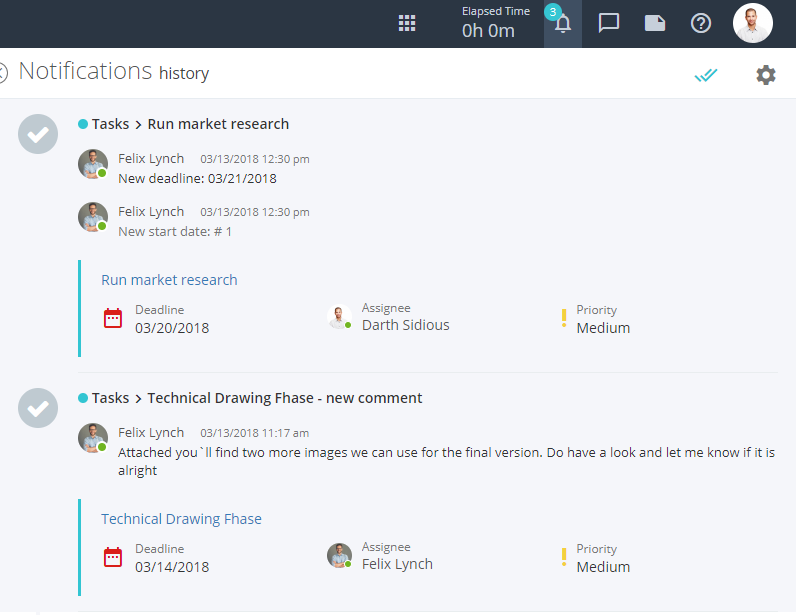
Task: Open the apps grid menu
Action: tap(407, 23)
